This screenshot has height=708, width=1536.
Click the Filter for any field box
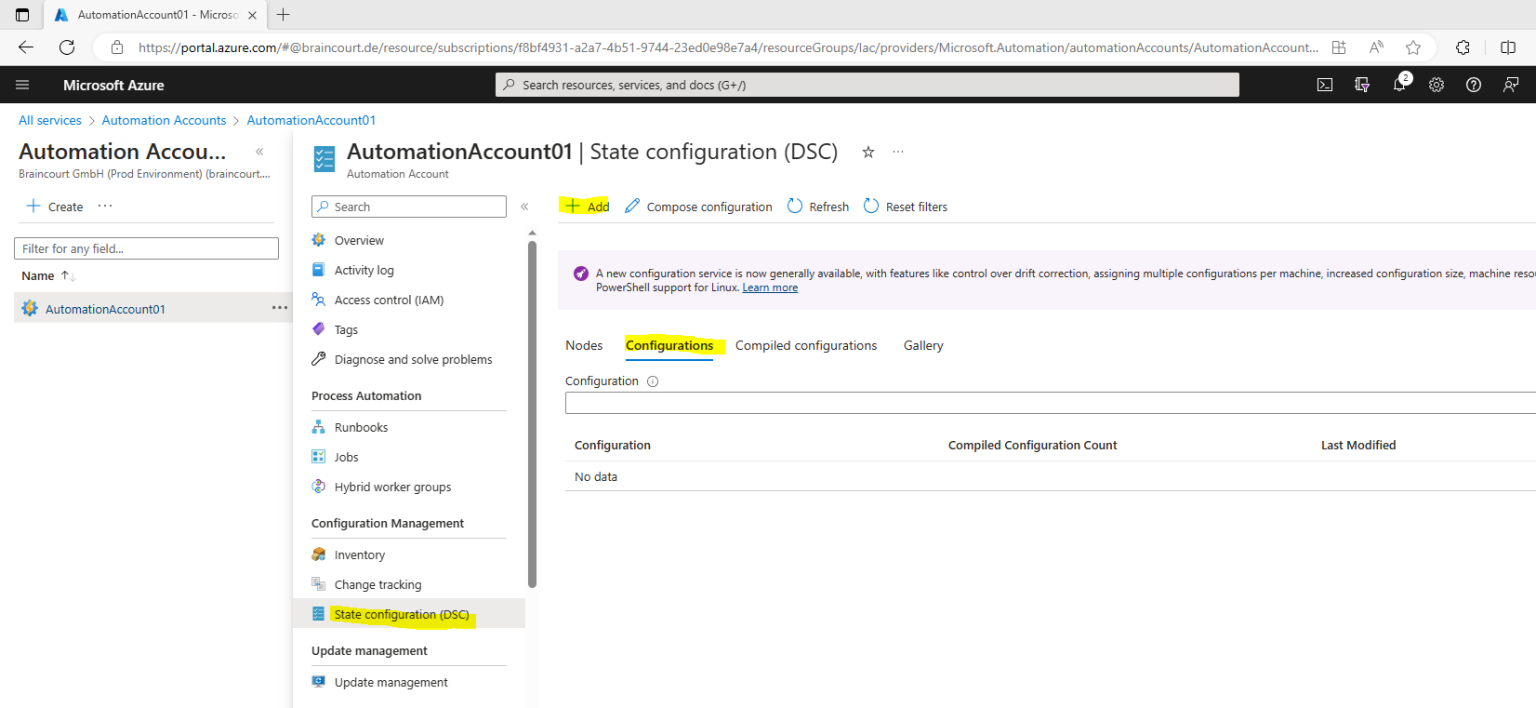tap(146, 247)
